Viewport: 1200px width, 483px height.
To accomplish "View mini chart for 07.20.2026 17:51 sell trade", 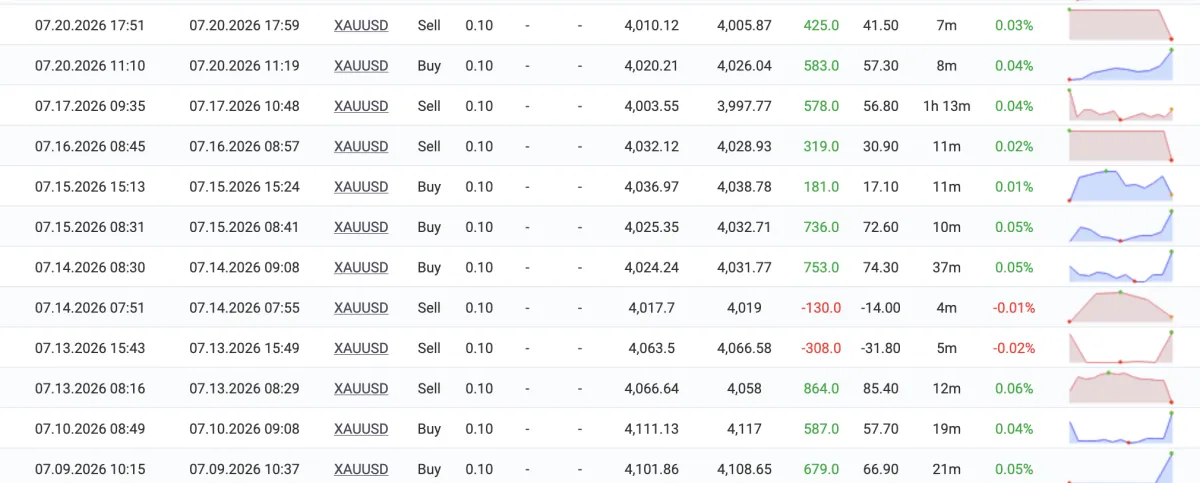I will click(x=1121, y=24).
